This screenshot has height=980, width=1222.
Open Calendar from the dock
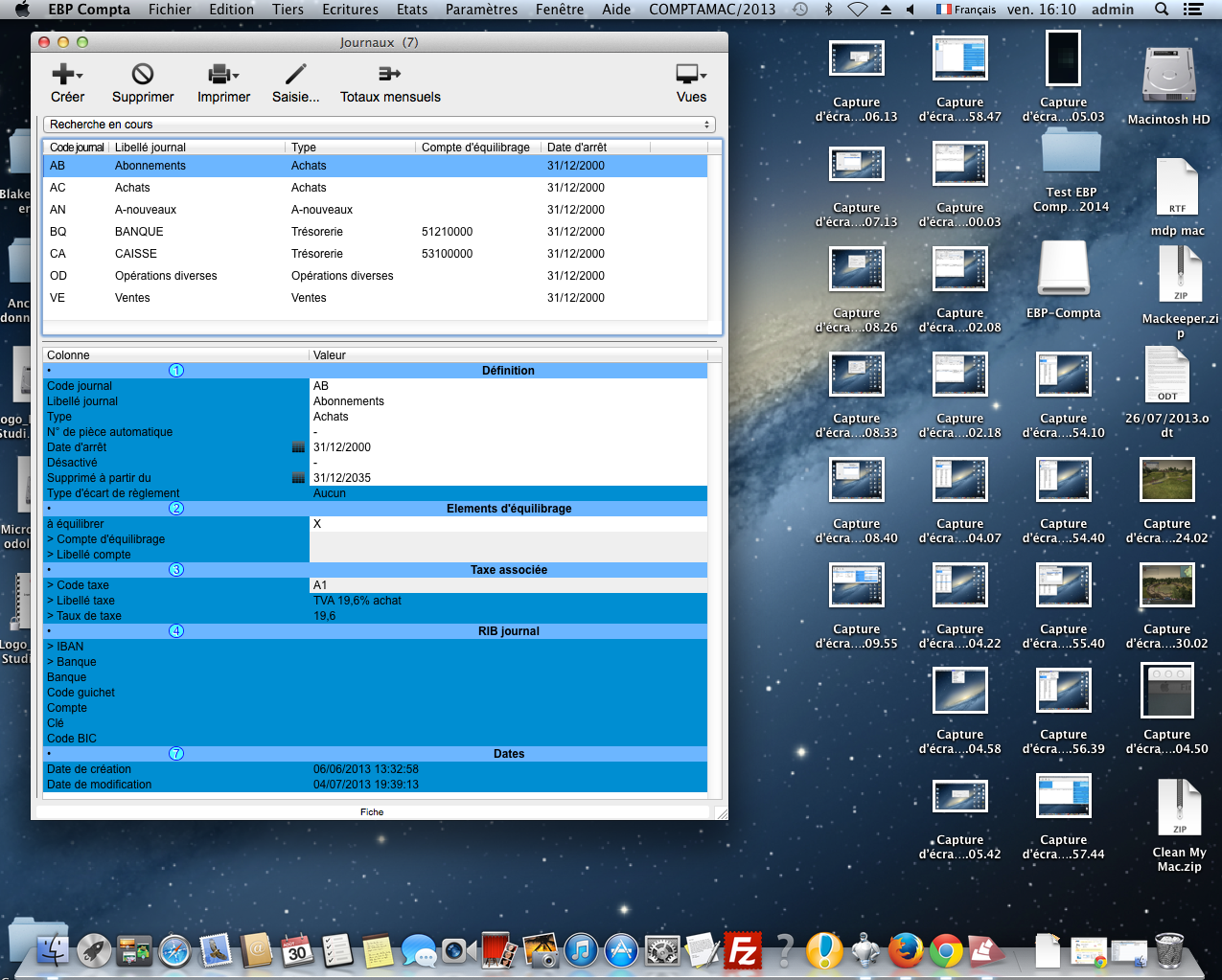click(296, 950)
